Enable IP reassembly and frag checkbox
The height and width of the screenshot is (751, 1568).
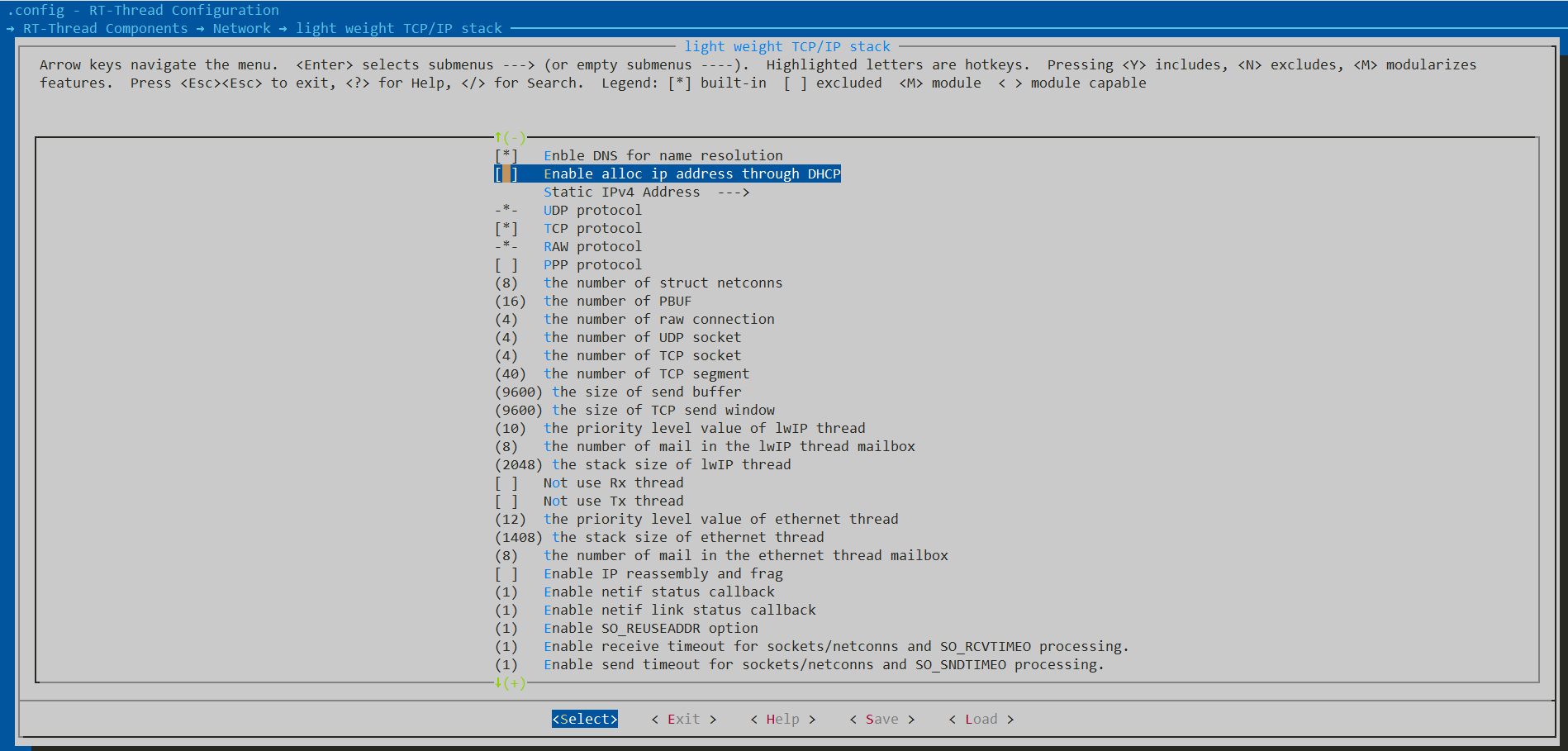coord(506,573)
